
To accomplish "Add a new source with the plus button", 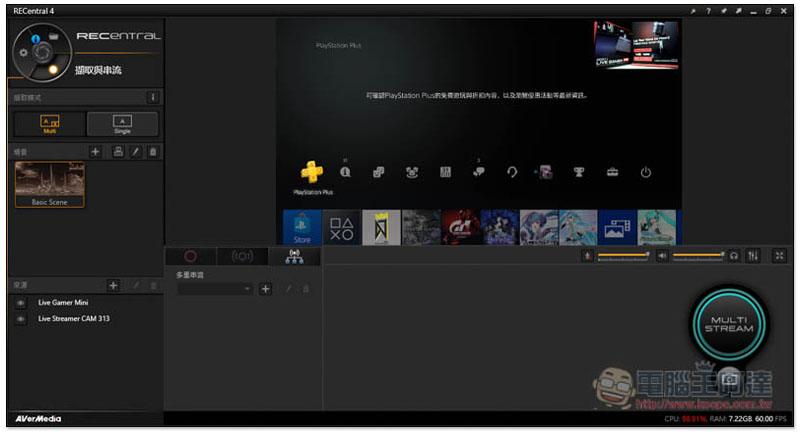I will point(113,285).
